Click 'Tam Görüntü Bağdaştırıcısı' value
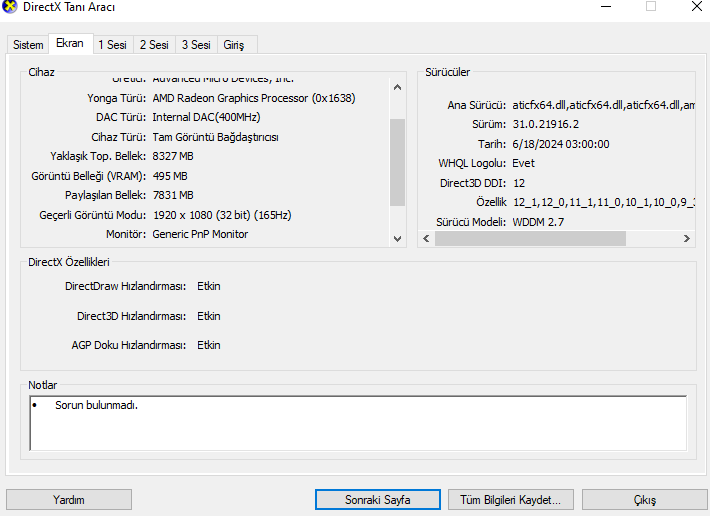 pyautogui.click(x=216, y=137)
